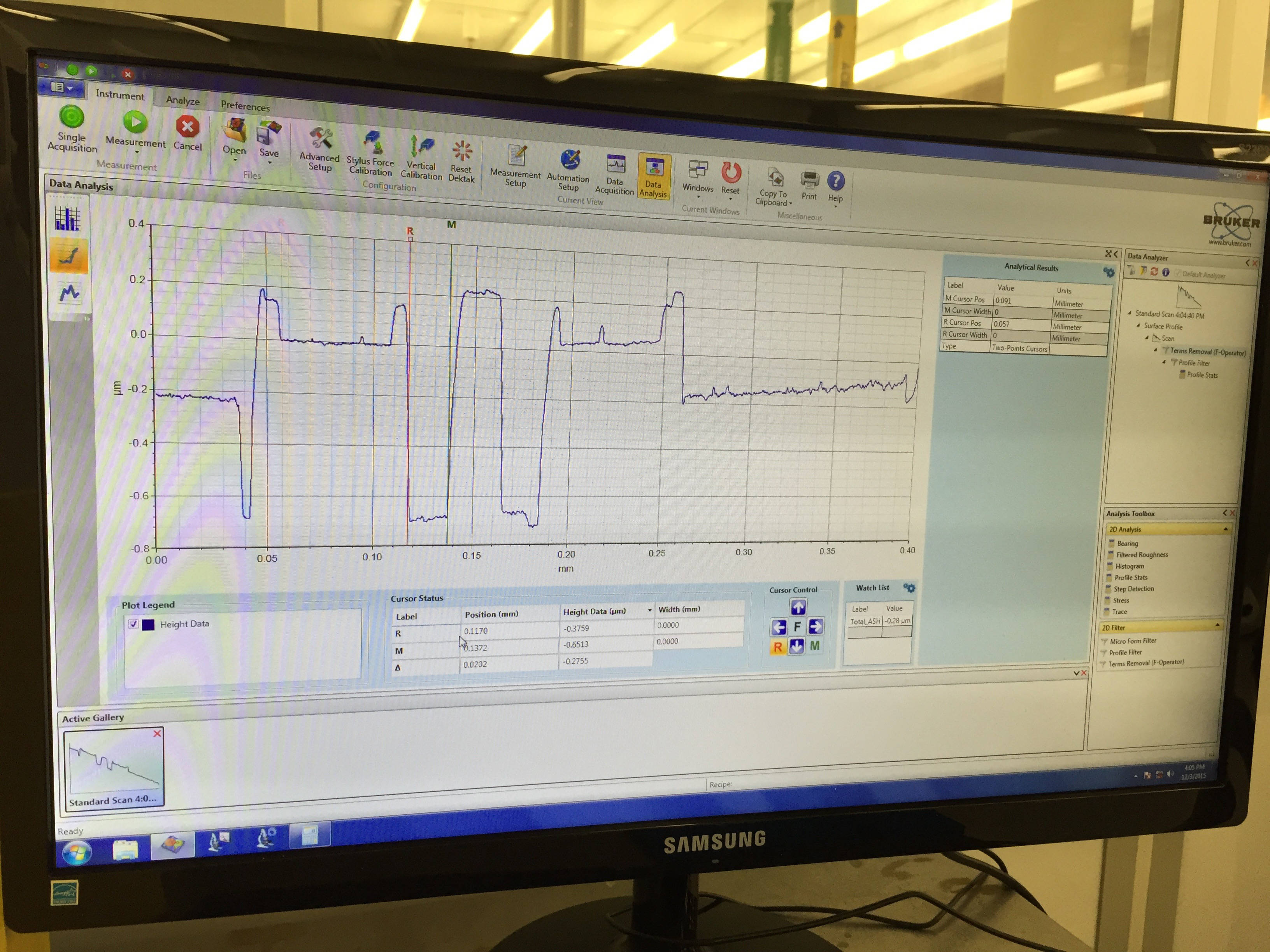Launch Stylus Force Calibration
The image size is (1270, 952).
coord(371,153)
